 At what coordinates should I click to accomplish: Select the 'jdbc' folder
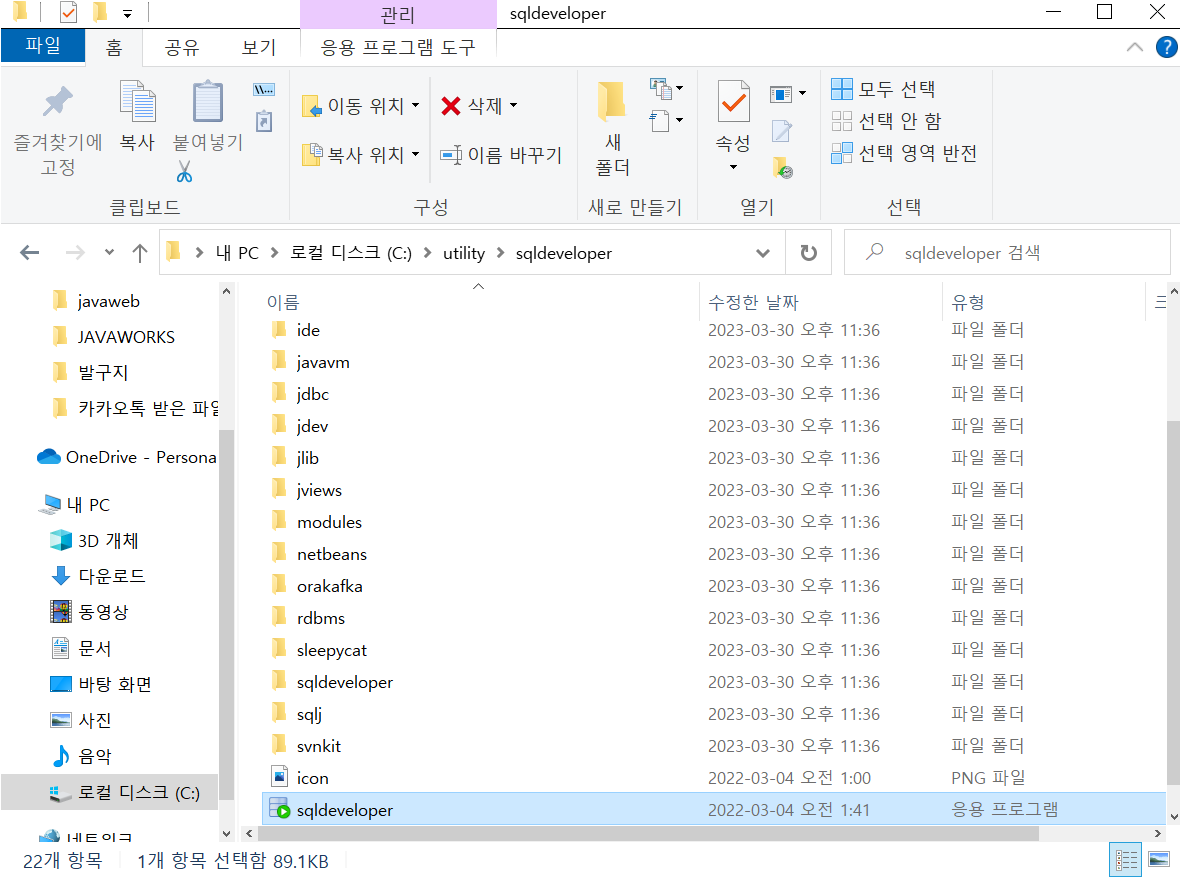(x=312, y=394)
